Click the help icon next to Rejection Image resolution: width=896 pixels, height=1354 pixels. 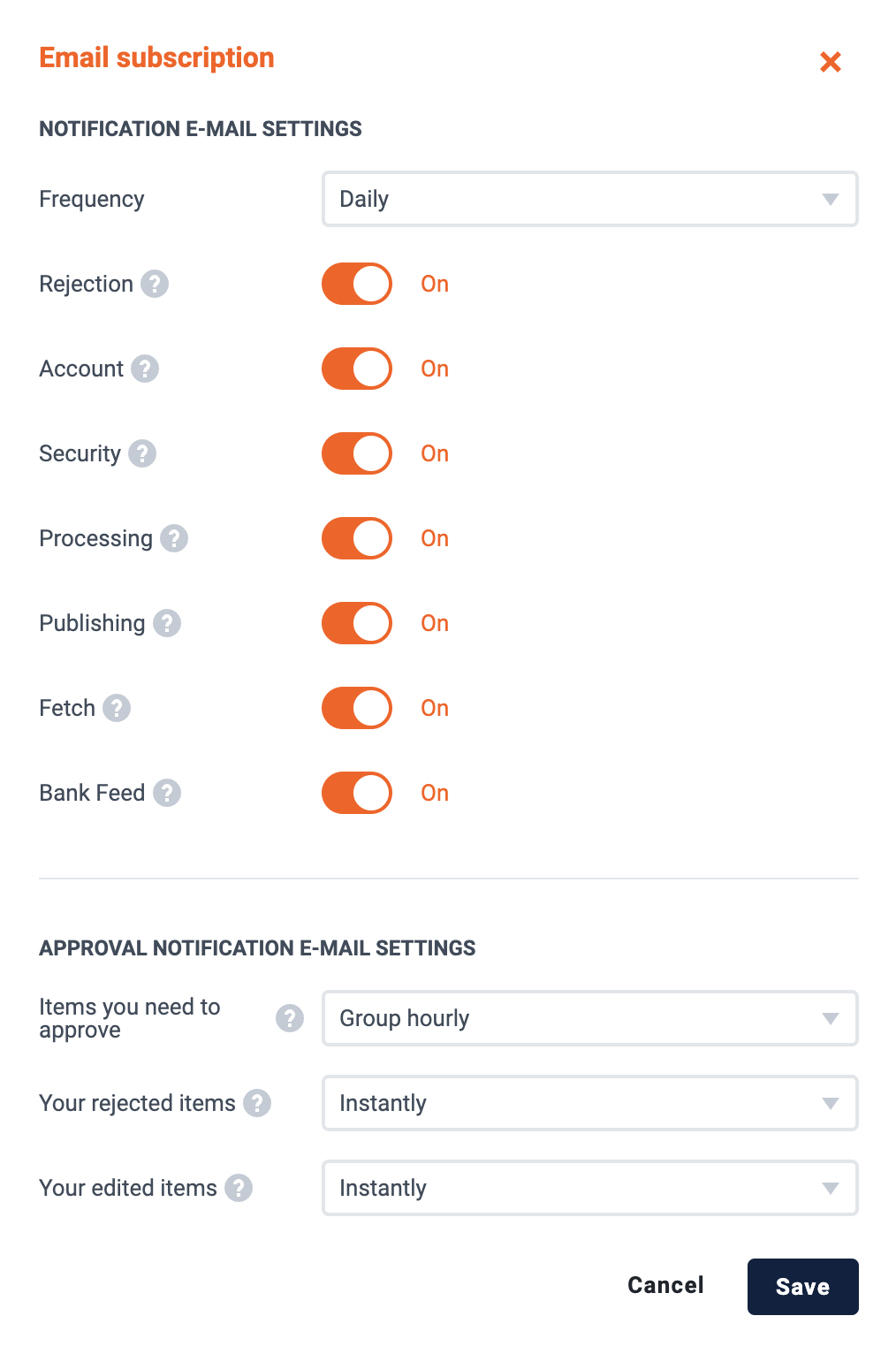[x=155, y=284]
